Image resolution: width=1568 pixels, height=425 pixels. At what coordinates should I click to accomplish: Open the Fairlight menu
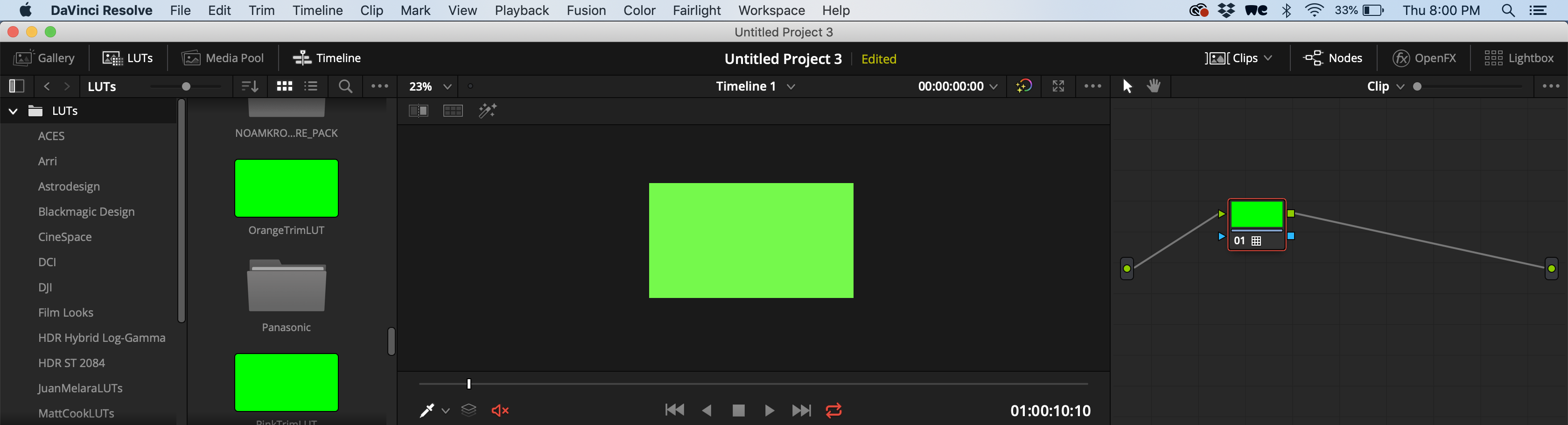(x=696, y=10)
